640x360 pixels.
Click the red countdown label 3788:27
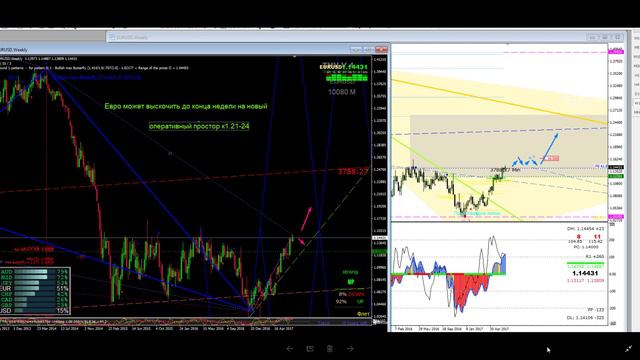point(353,171)
